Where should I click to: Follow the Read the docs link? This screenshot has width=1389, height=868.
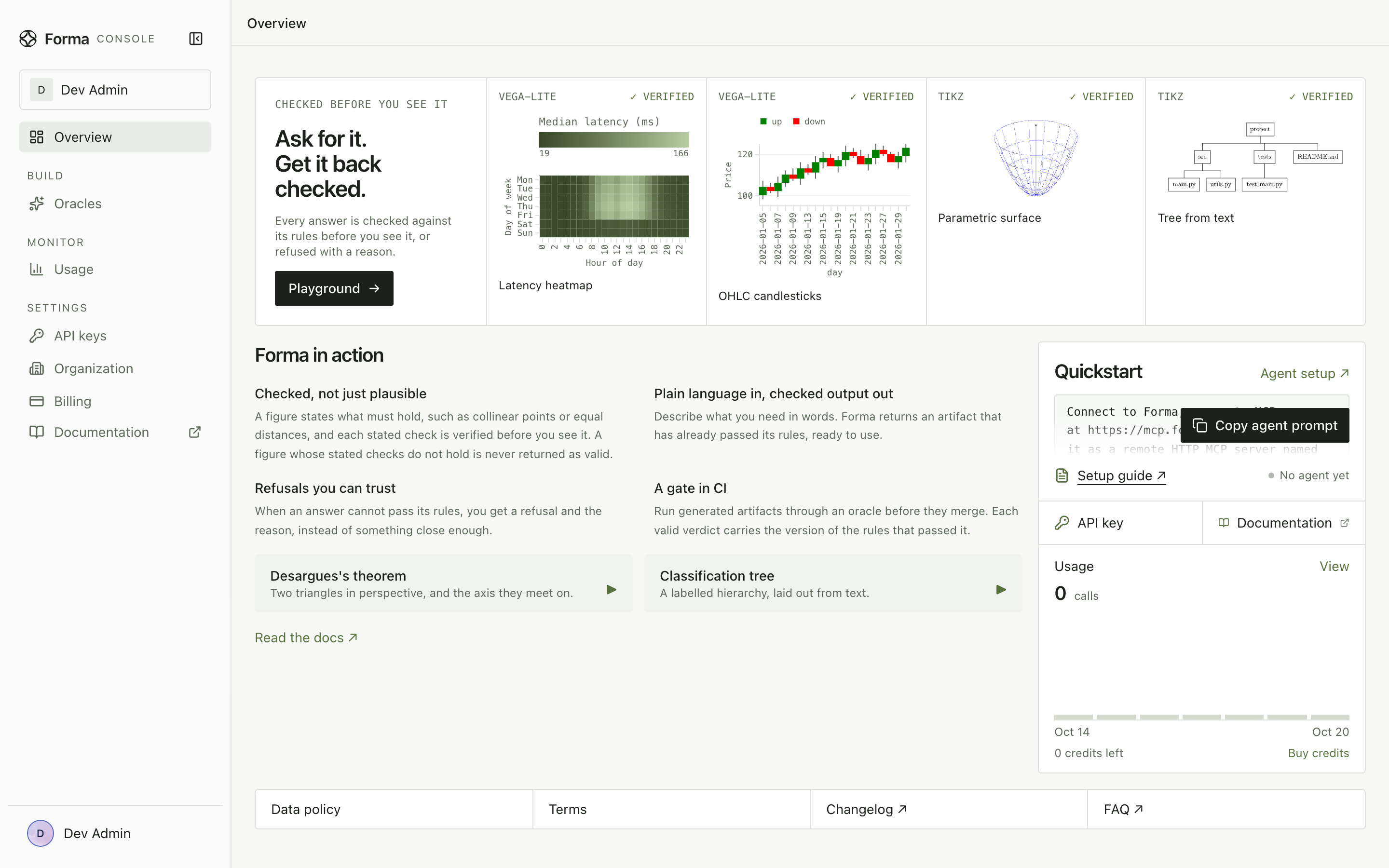pos(307,637)
